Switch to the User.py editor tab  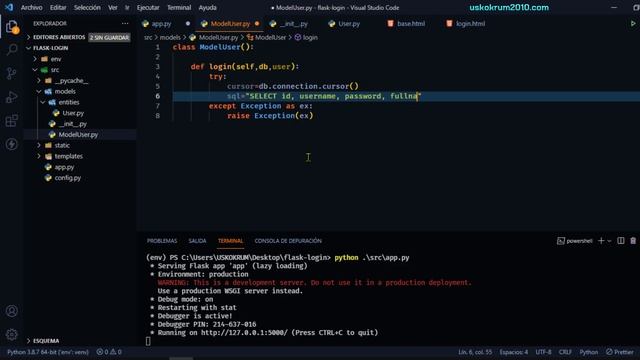tap(349, 24)
